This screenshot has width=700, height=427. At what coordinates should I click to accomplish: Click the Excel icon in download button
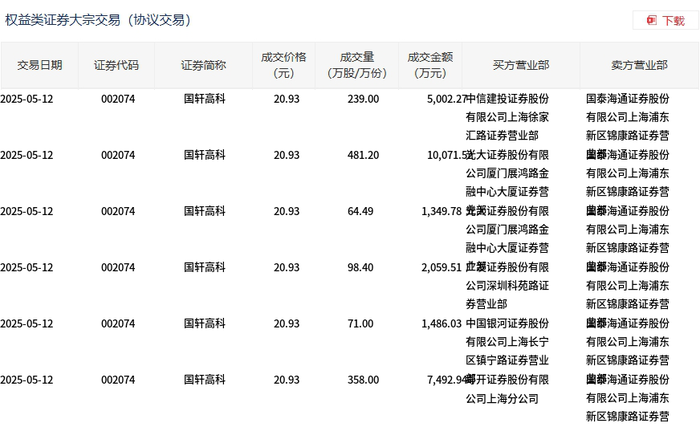point(652,21)
